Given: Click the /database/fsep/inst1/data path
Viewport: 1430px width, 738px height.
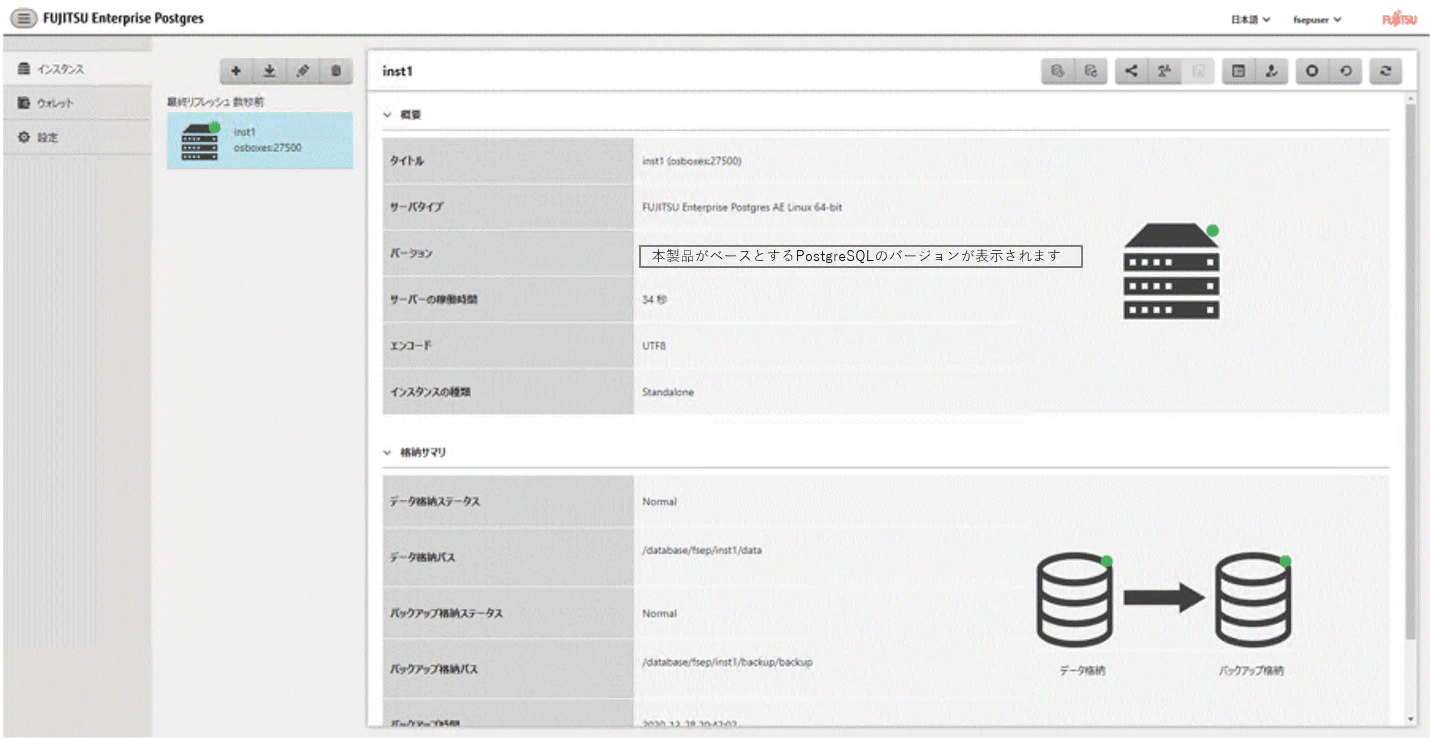Looking at the screenshot, I should pos(702,550).
